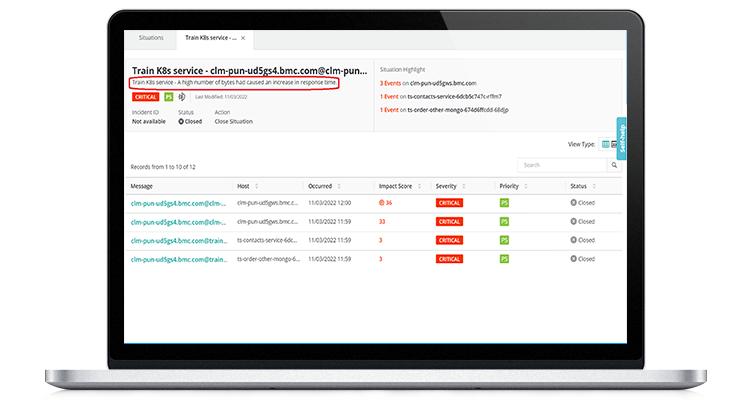750x400 pixels.
Task: Click Closed status icon in the 12:00 row
Action: [x=574, y=202]
